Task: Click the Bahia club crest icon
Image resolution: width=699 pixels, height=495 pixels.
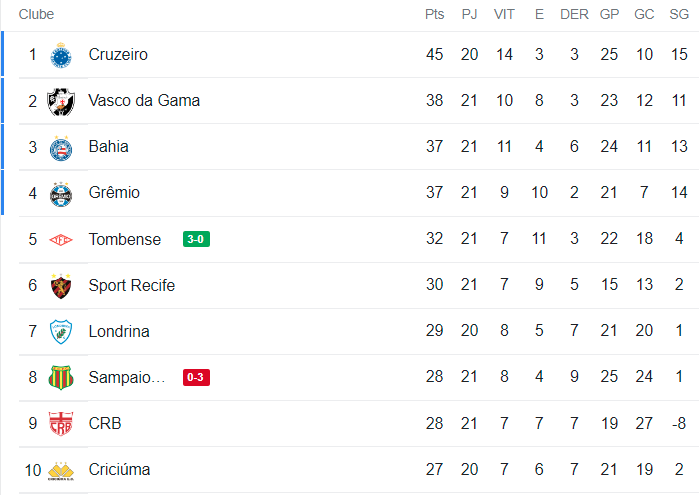Action: (62, 147)
